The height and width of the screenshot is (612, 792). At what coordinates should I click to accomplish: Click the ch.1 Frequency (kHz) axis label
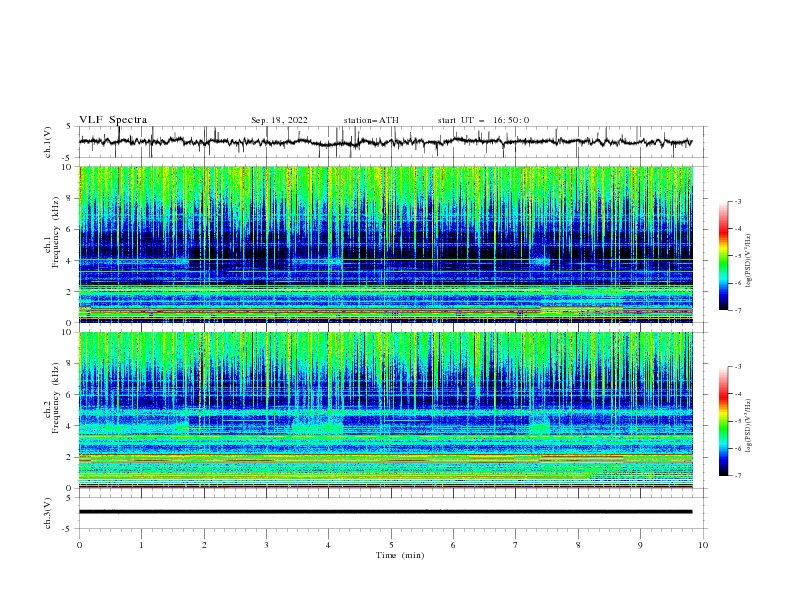(x=51, y=232)
